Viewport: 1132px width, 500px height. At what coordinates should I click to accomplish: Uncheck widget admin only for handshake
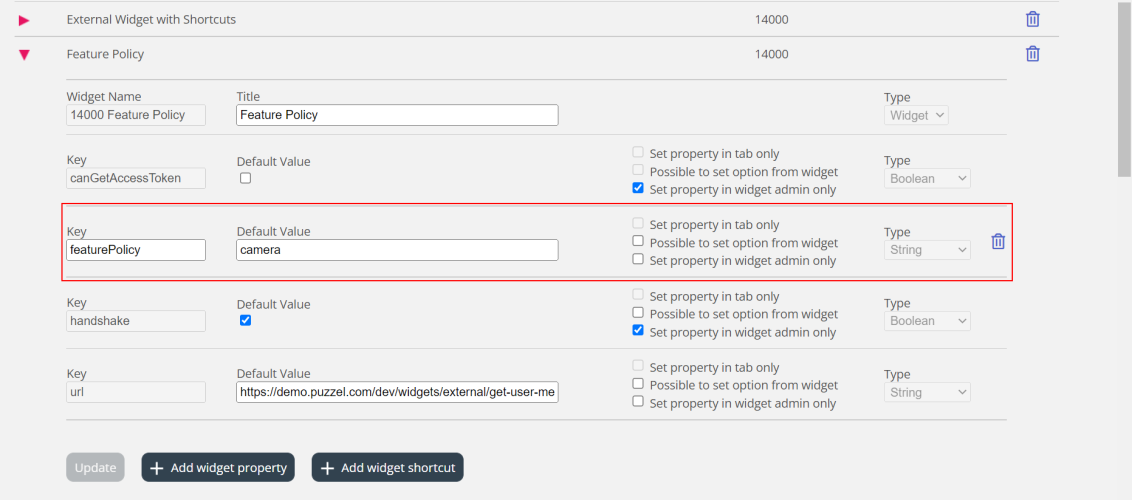click(x=638, y=331)
